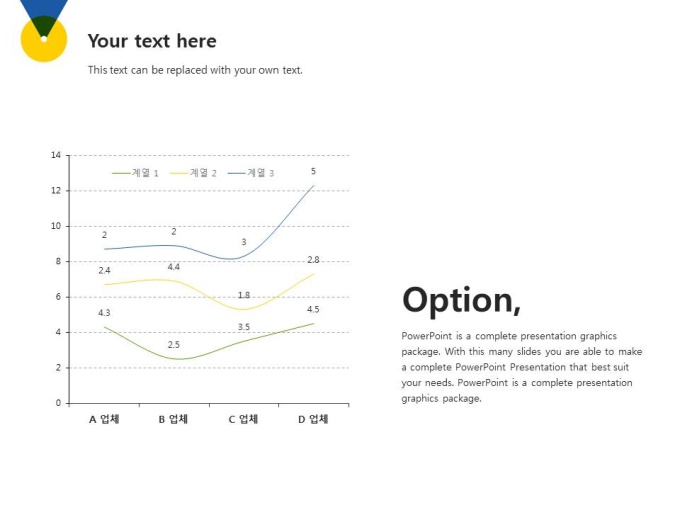
Task: Select the 2.5 data label on green line
Action: coord(173,345)
